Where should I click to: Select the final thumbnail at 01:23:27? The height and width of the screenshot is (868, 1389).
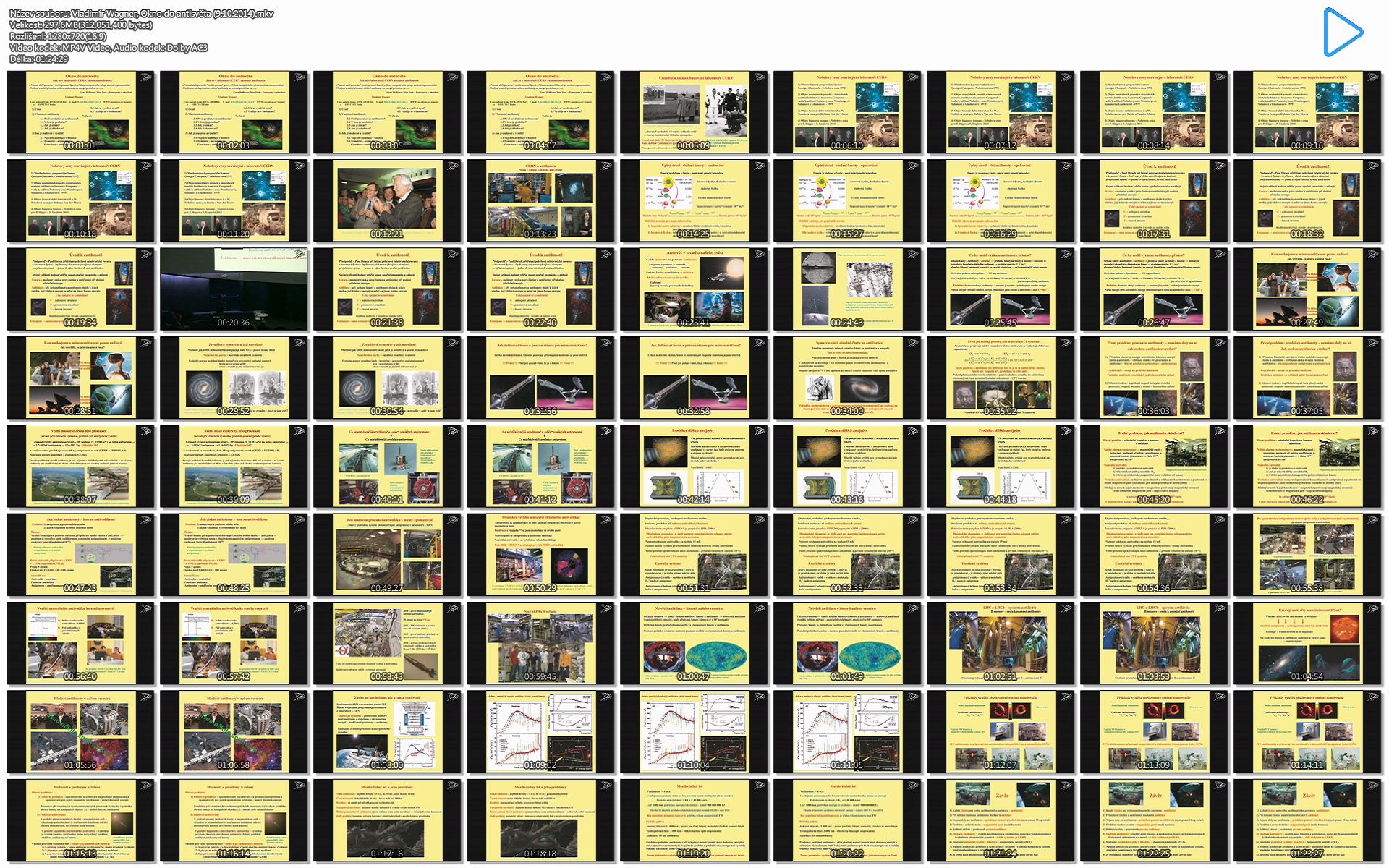[x=1307, y=821]
